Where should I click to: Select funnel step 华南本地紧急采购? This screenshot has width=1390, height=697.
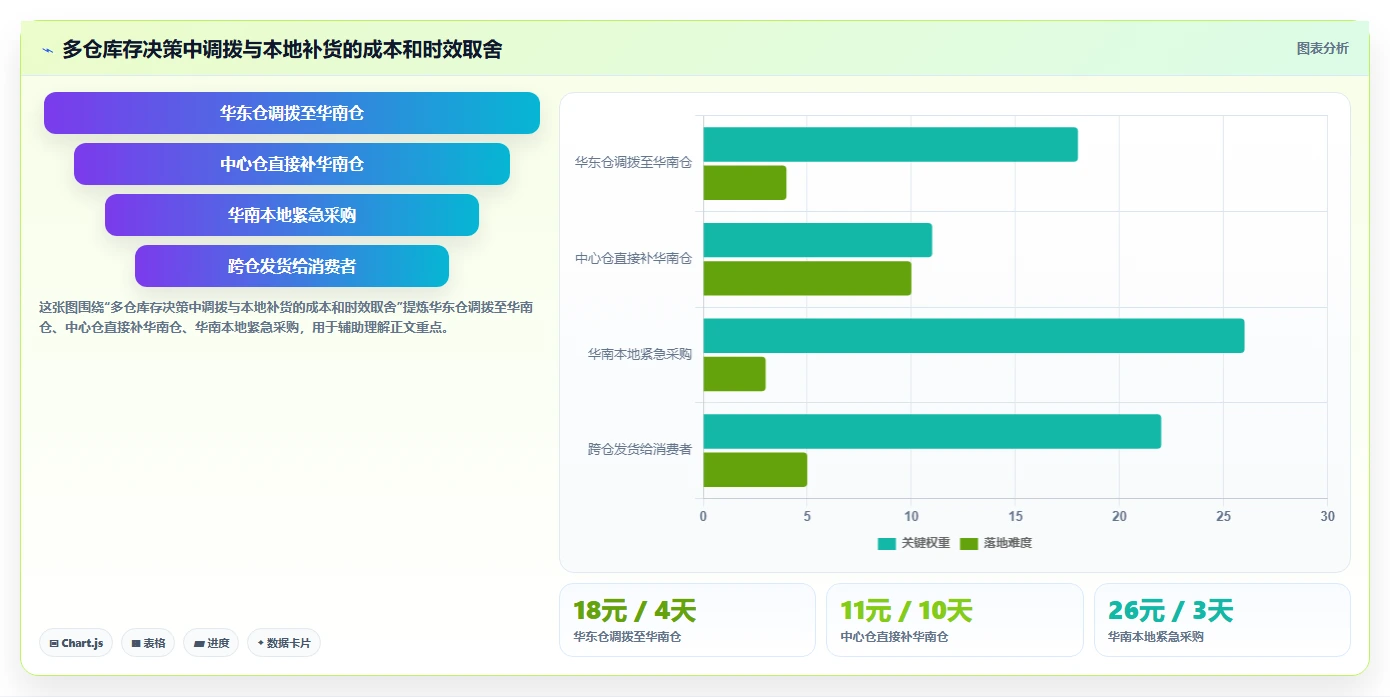292,215
